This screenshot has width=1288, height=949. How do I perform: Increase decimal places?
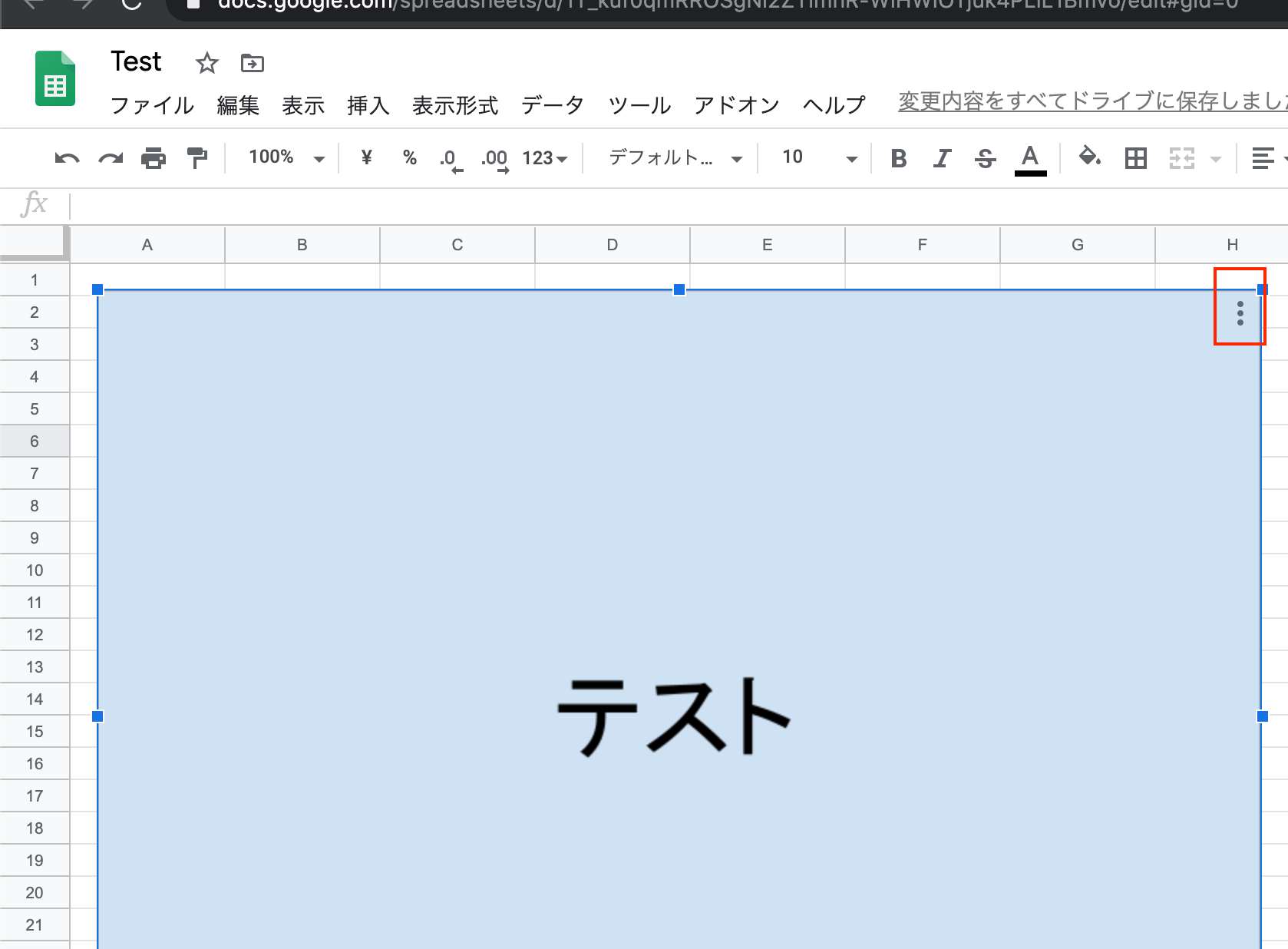(x=495, y=160)
